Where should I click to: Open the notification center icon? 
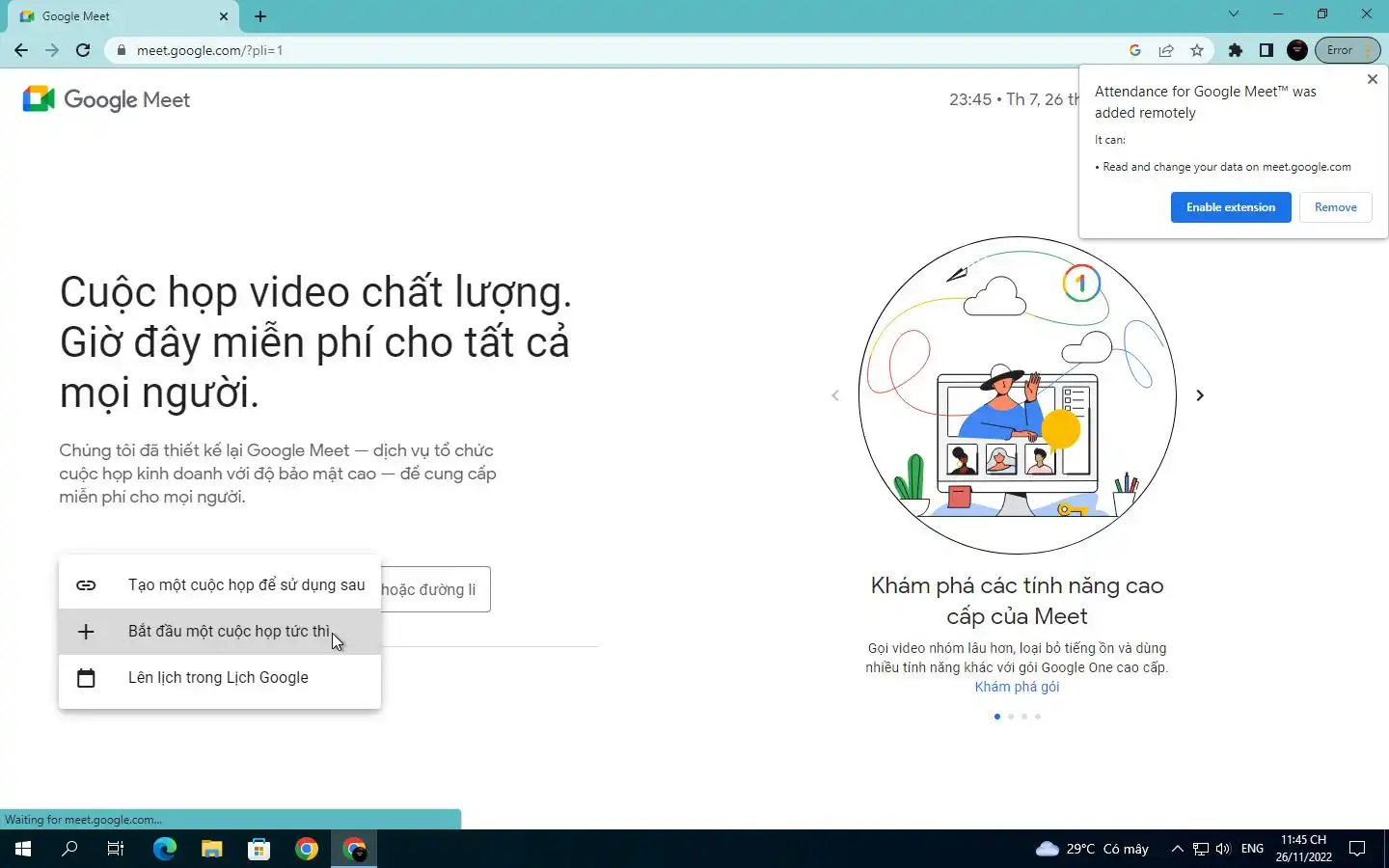1357,849
